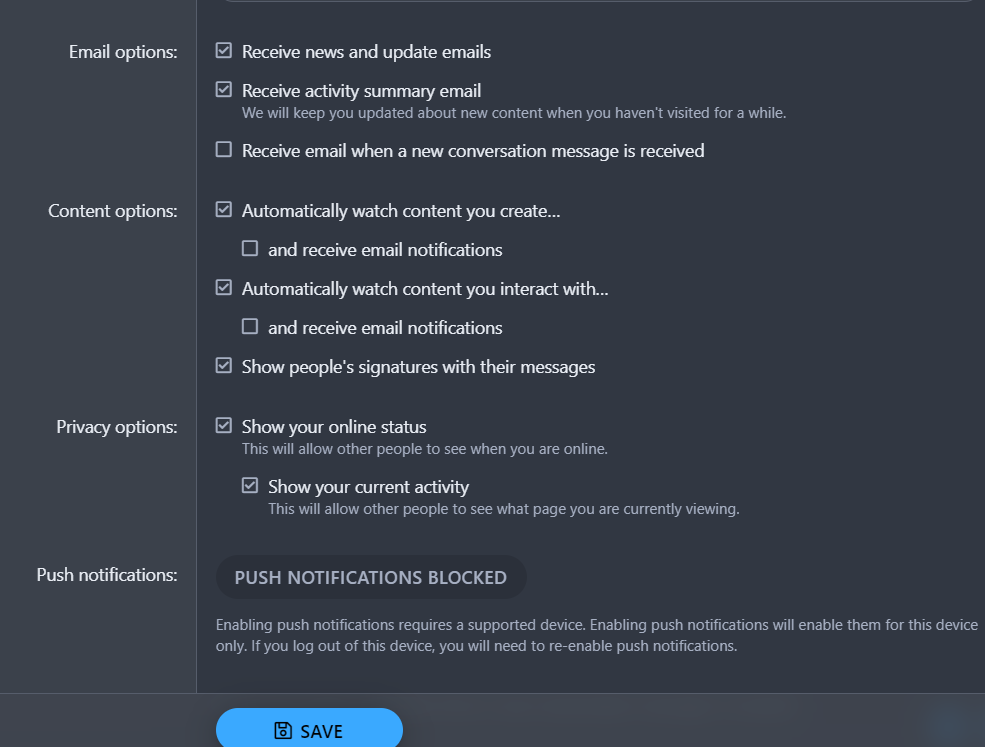
Task: Untick the auto-watch content you create checkbox
Action: pyautogui.click(x=224, y=209)
